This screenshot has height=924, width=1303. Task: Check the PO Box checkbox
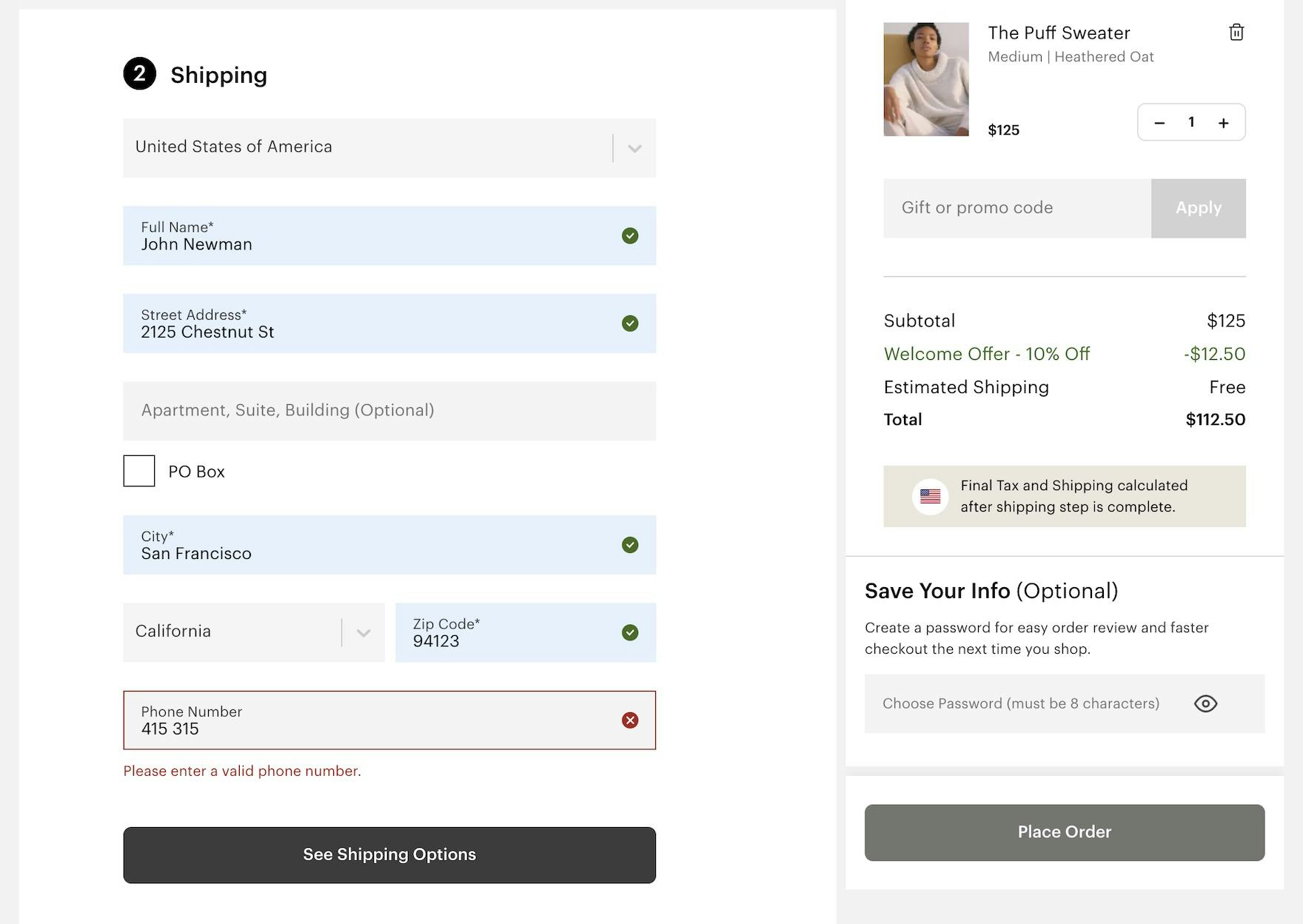click(x=139, y=471)
